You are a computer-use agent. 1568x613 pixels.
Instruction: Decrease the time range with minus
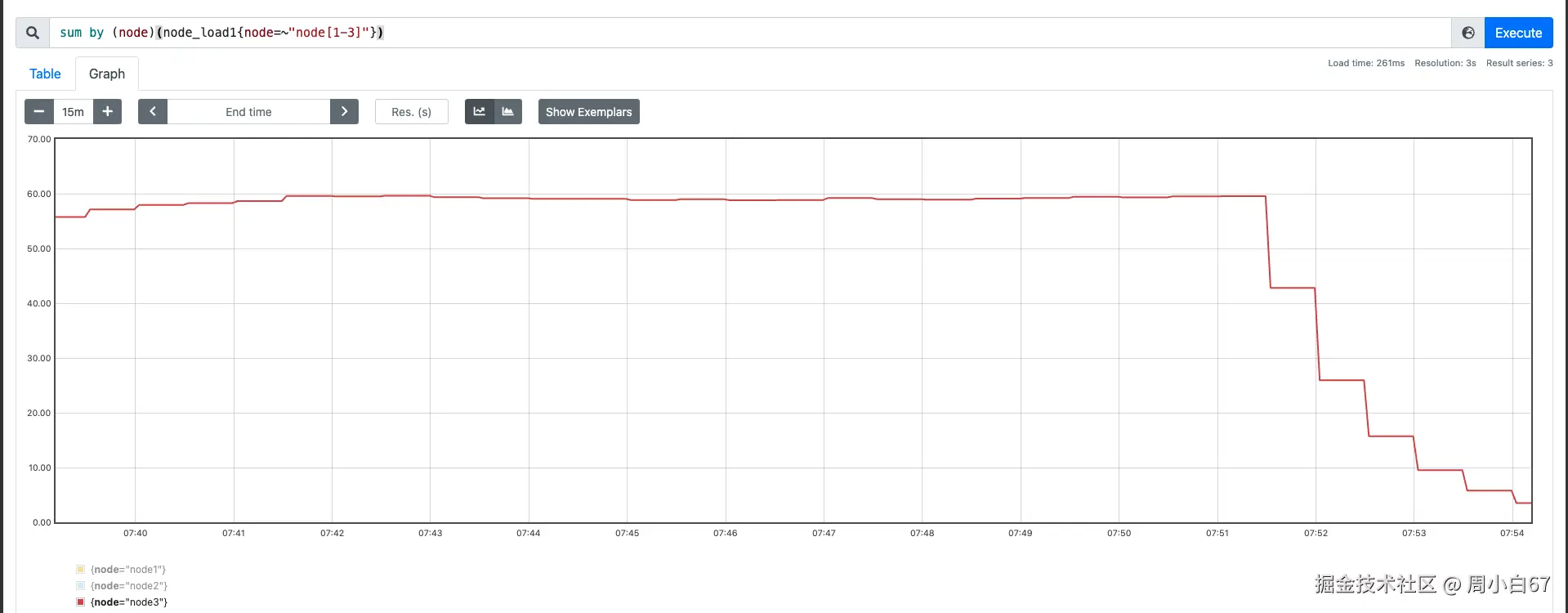click(38, 112)
